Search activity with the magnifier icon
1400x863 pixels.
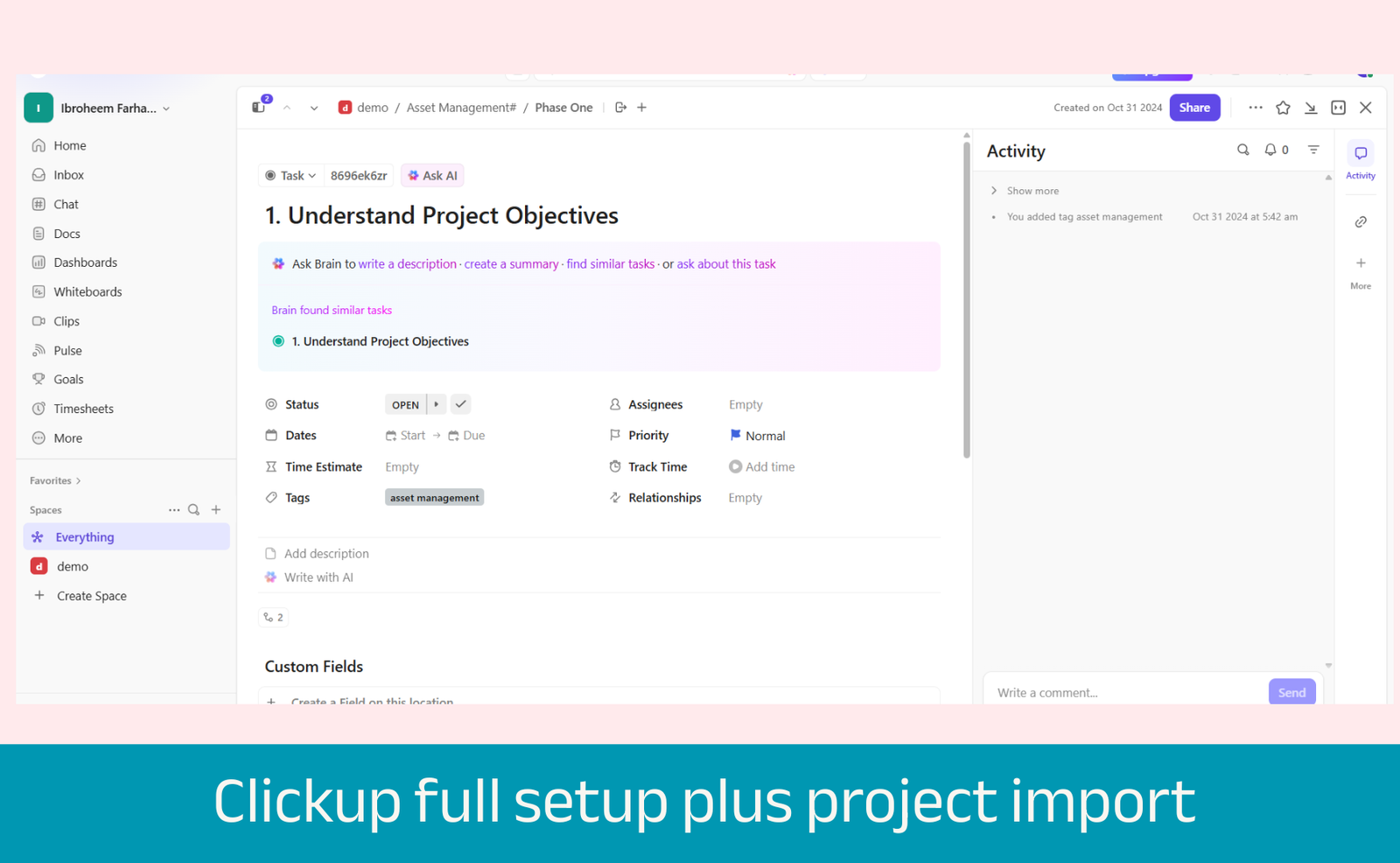(x=1242, y=150)
